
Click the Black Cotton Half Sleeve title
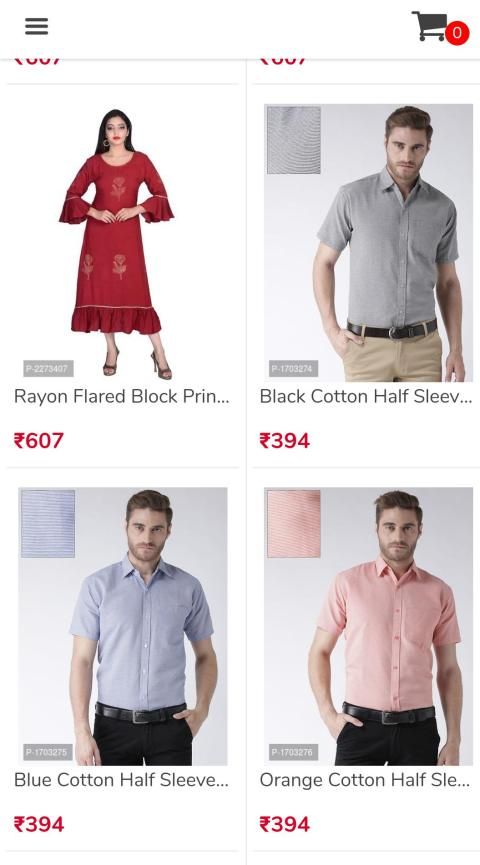point(366,396)
